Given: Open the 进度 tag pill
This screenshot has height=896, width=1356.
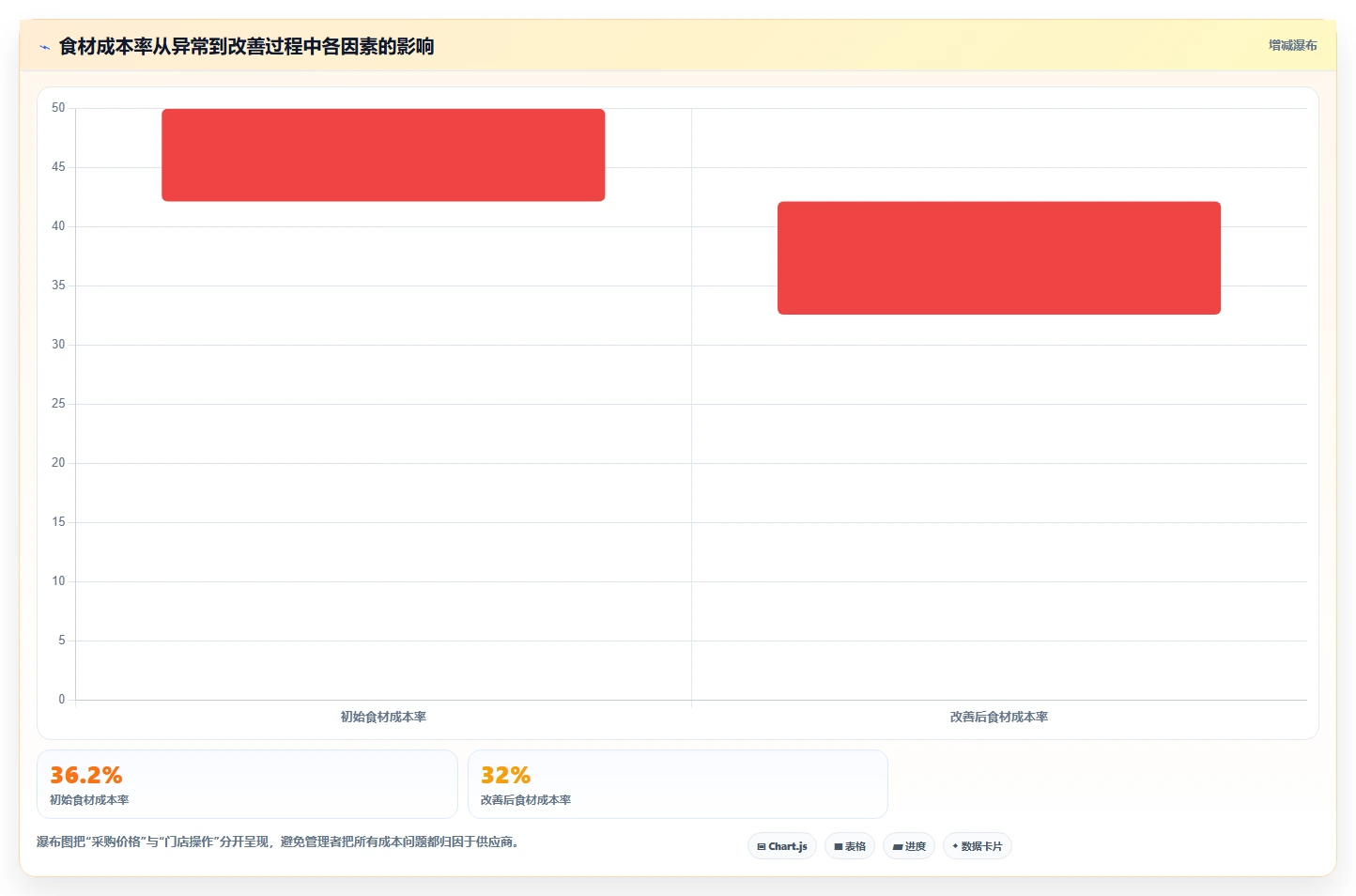Looking at the screenshot, I should pyautogui.click(x=909, y=846).
